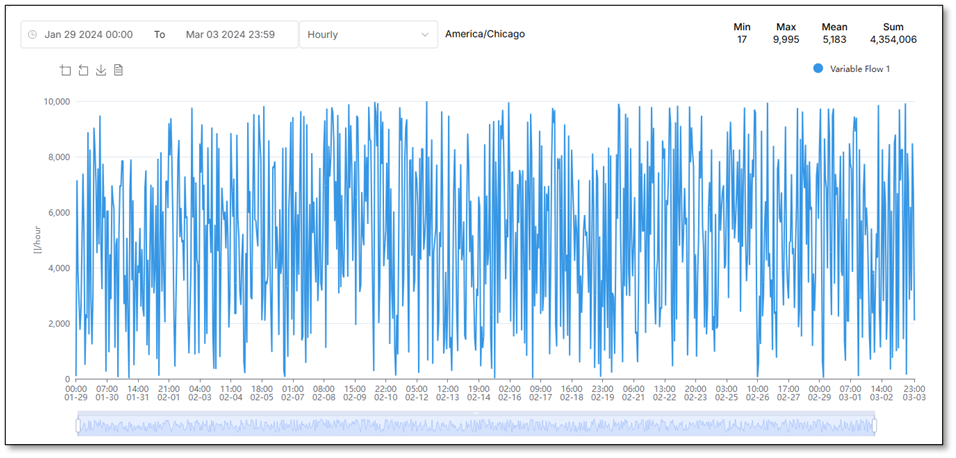Click the clock icon in the date range field
956x458 pixels.
pyautogui.click(x=32, y=35)
